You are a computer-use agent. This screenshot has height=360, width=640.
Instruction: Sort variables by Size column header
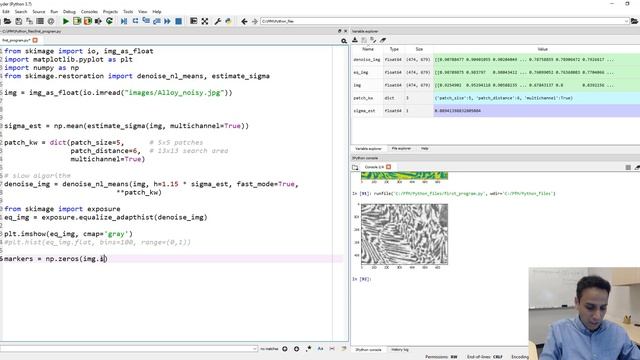pyautogui.click(x=419, y=49)
